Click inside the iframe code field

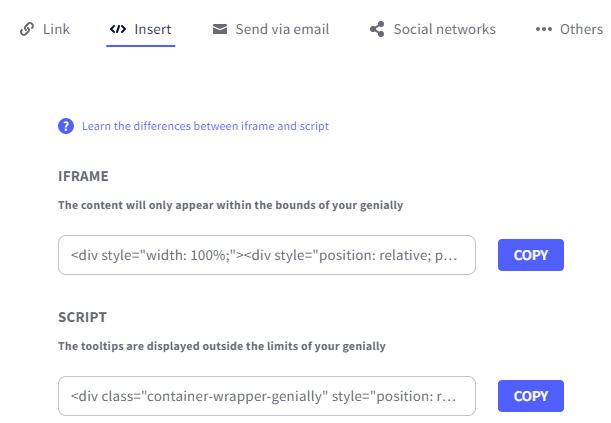pyautogui.click(x=267, y=255)
